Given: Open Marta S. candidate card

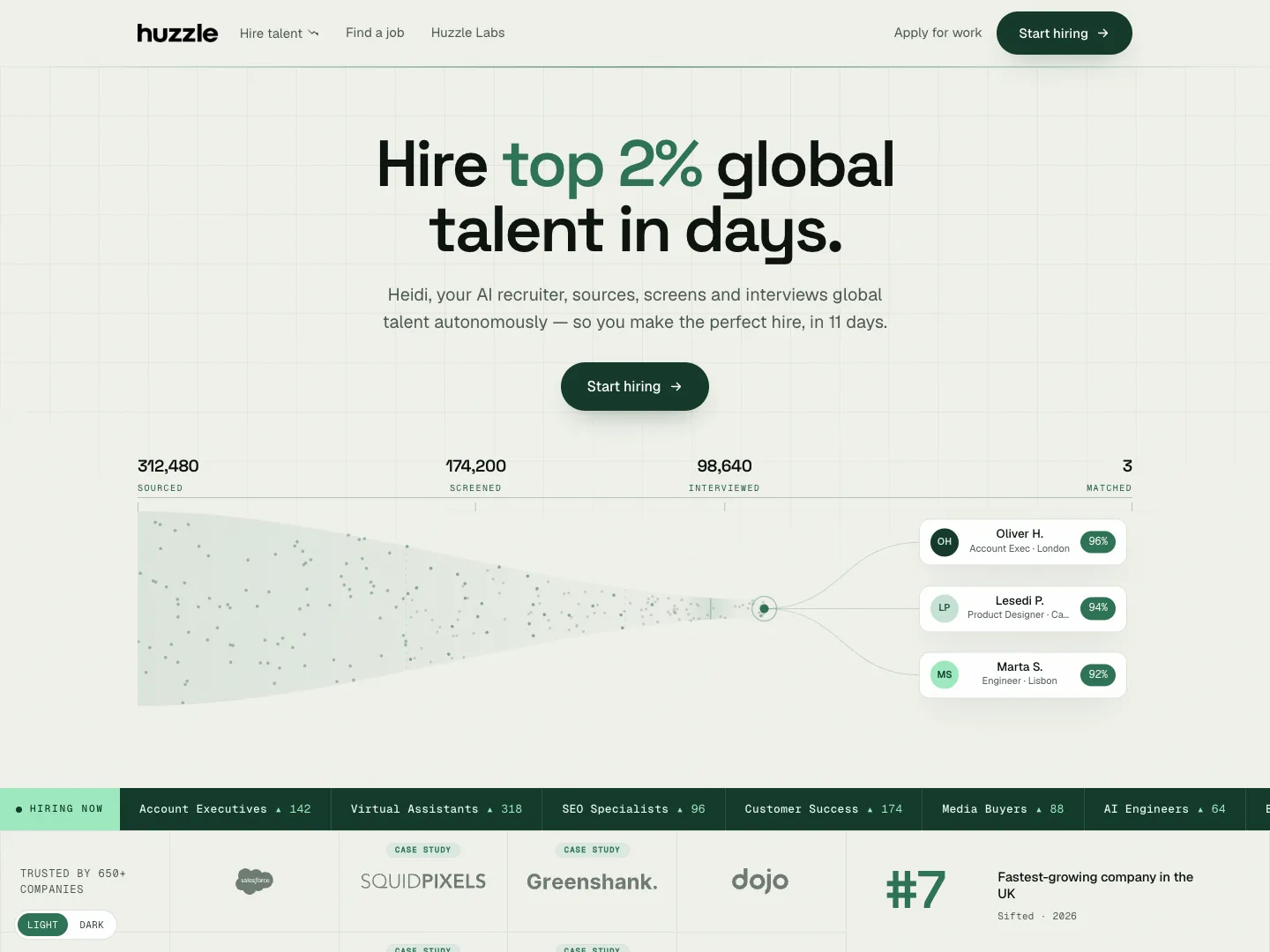Looking at the screenshot, I should pos(1023,674).
